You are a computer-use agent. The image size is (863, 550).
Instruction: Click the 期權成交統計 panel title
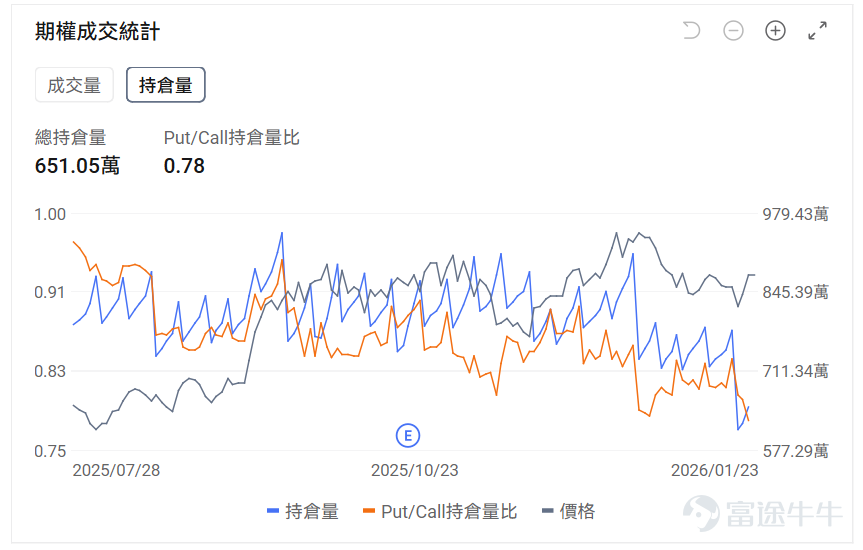(97, 31)
